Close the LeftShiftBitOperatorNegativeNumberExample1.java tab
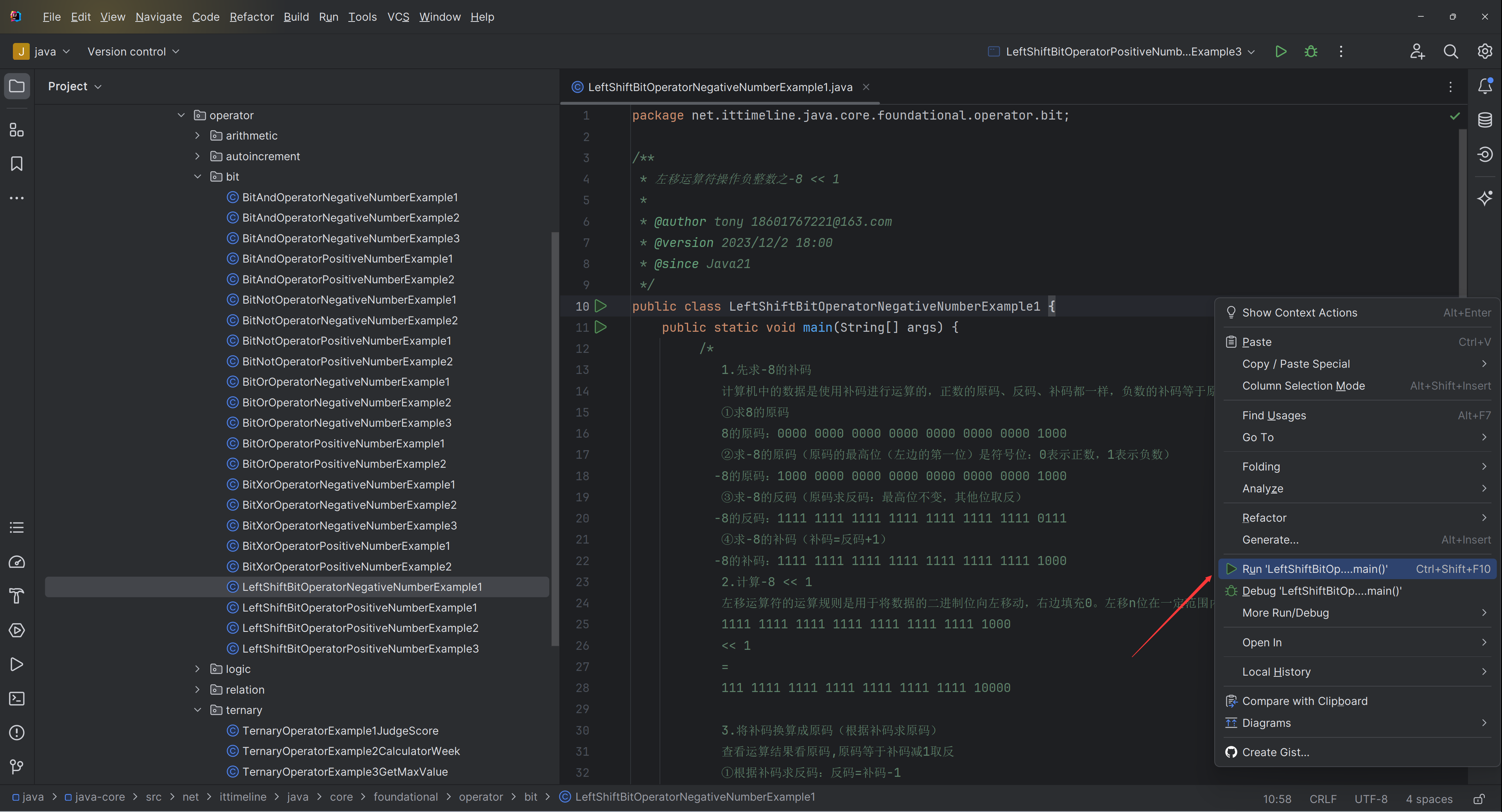This screenshot has height=812, width=1502. (866, 87)
